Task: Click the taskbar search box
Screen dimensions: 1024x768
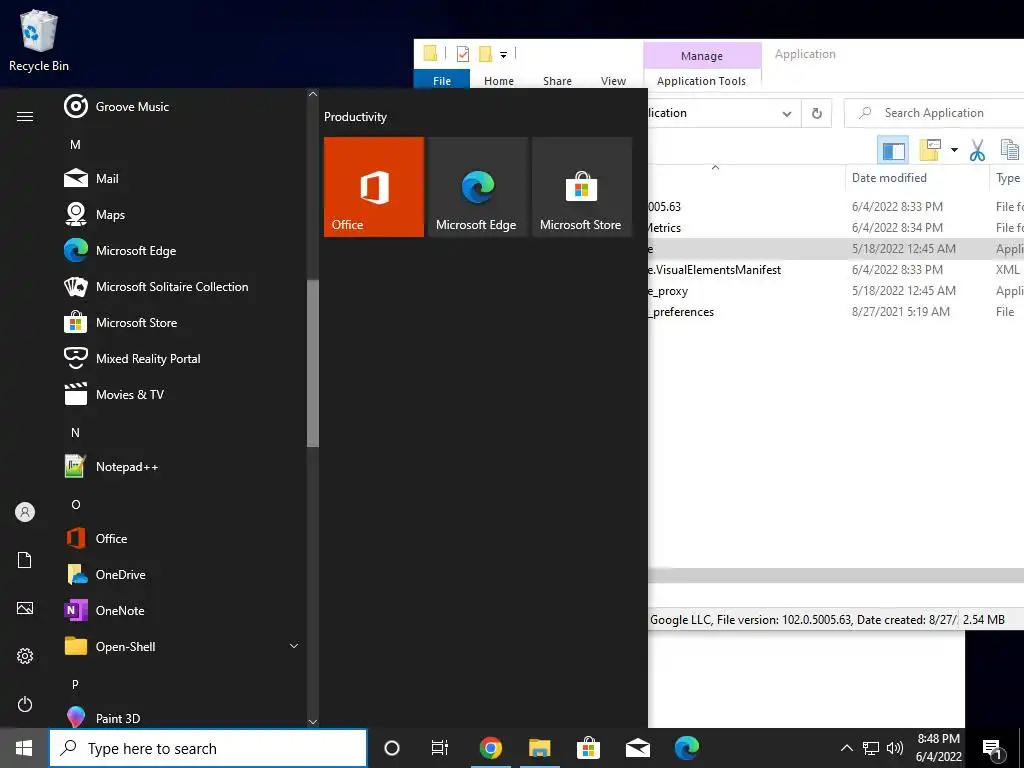Action: [208, 748]
